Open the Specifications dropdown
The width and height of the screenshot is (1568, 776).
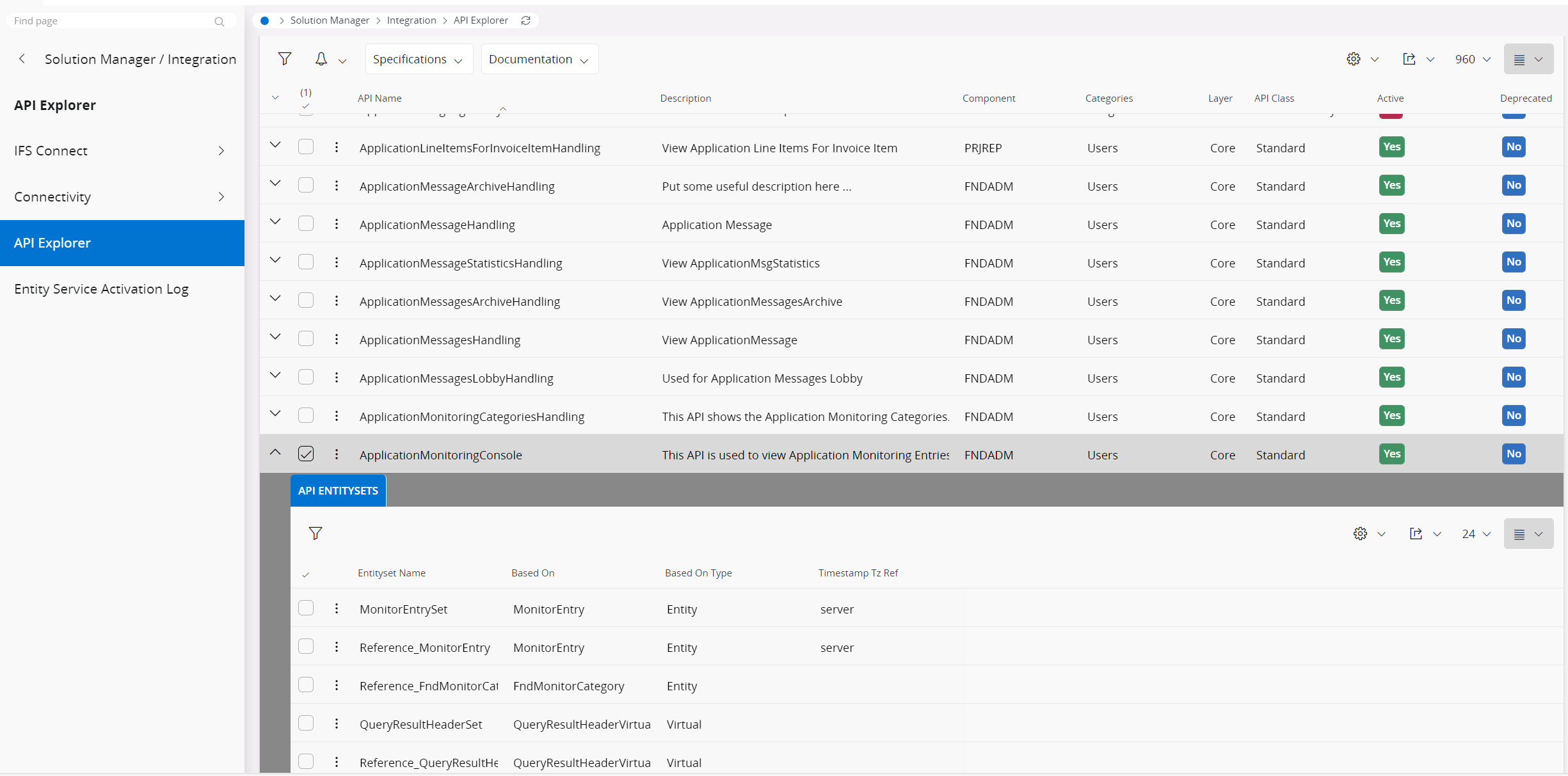(x=419, y=59)
